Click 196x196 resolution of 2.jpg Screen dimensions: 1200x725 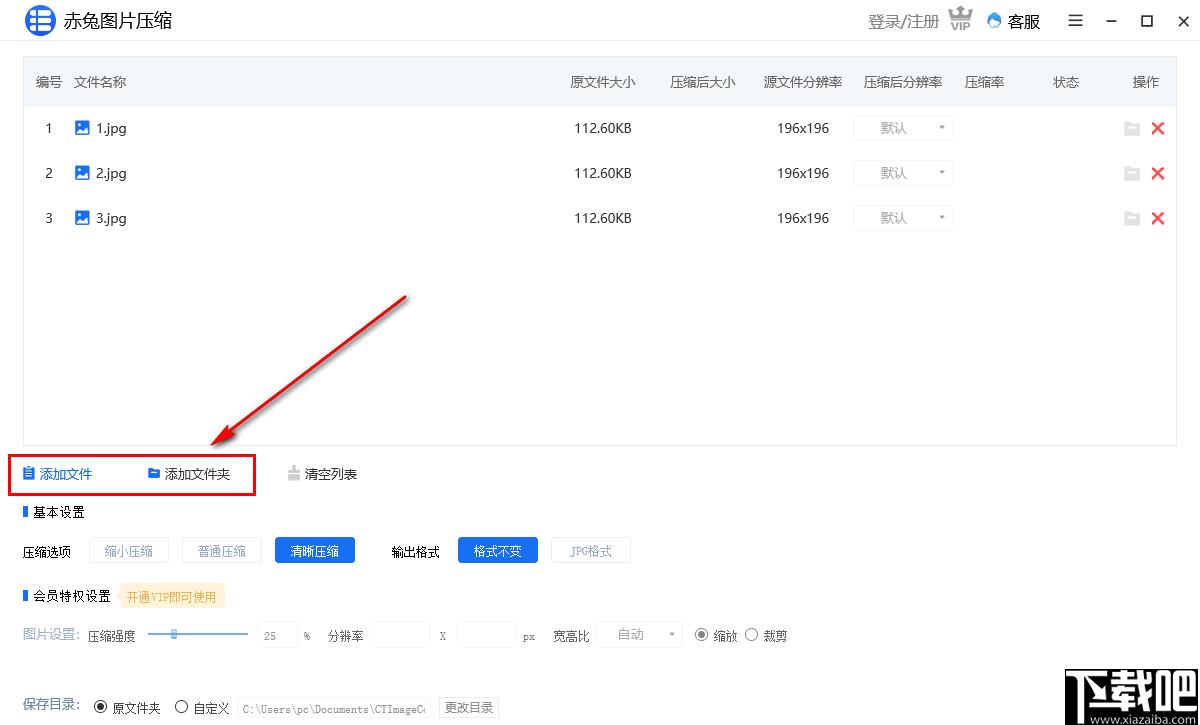[x=803, y=173]
